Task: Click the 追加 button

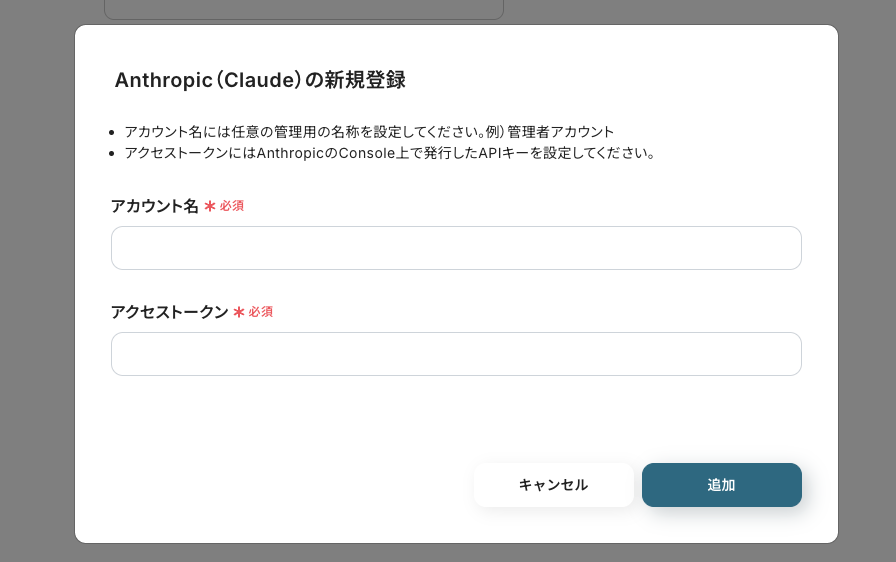Action: [722, 485]
